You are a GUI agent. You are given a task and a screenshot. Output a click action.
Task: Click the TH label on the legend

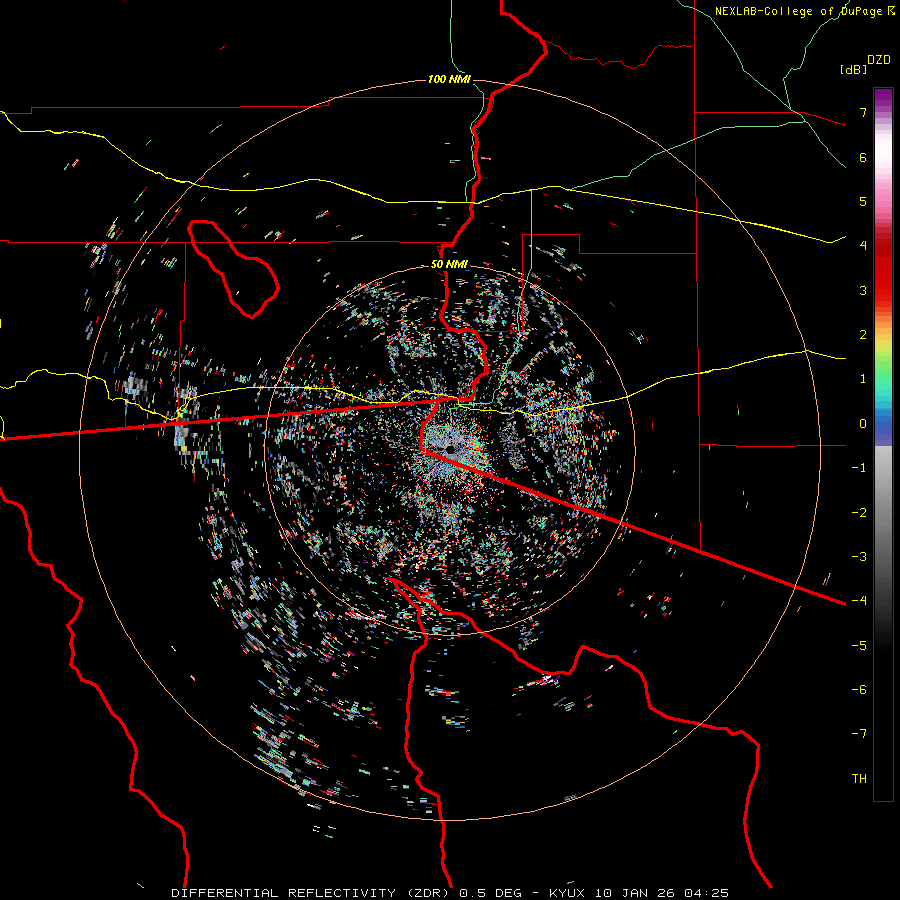point(859,779)
